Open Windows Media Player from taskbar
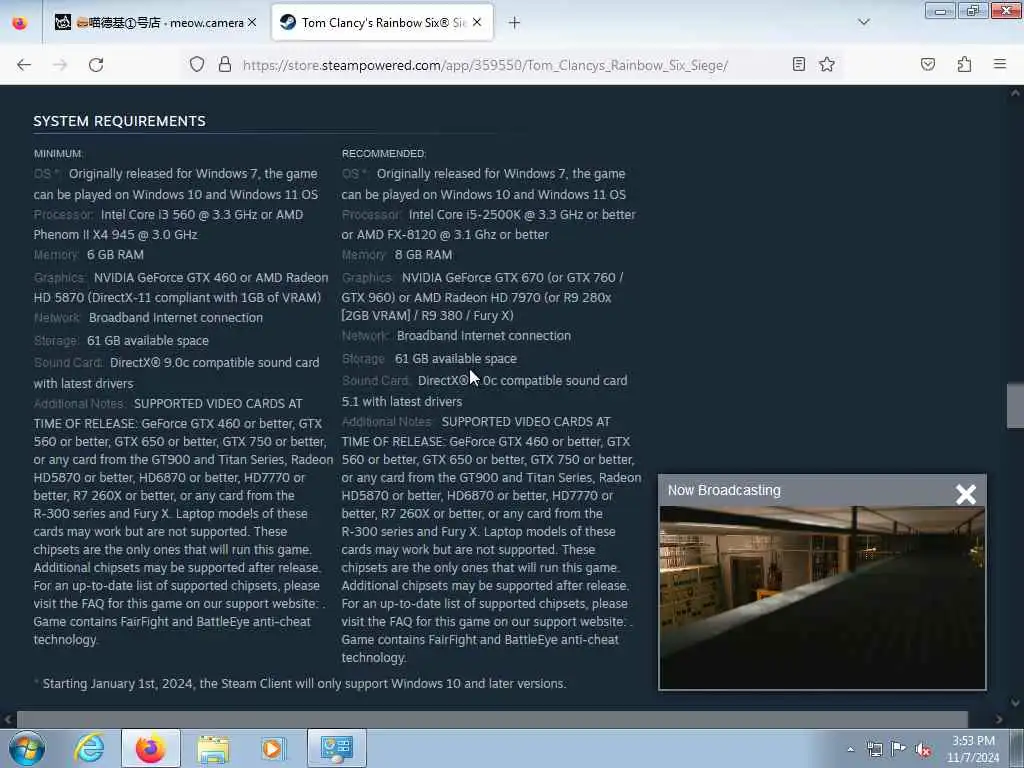Image resolution: width=1024 pixels, height=768 pixels. coord(273,748)
